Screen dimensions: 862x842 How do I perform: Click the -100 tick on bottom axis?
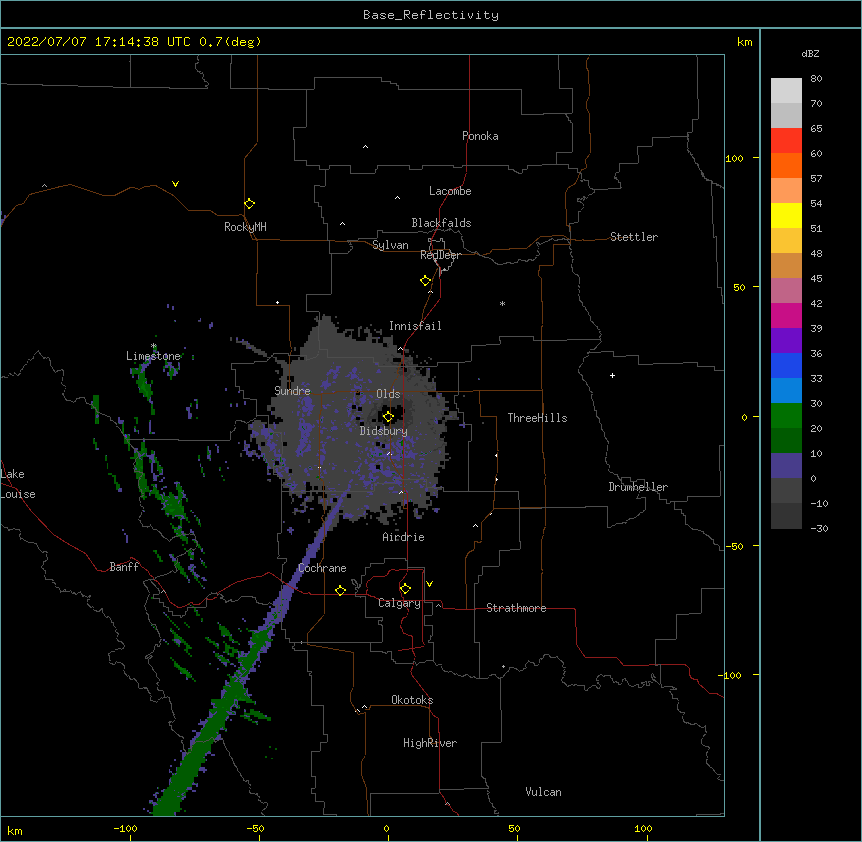(x=125, y=829)
